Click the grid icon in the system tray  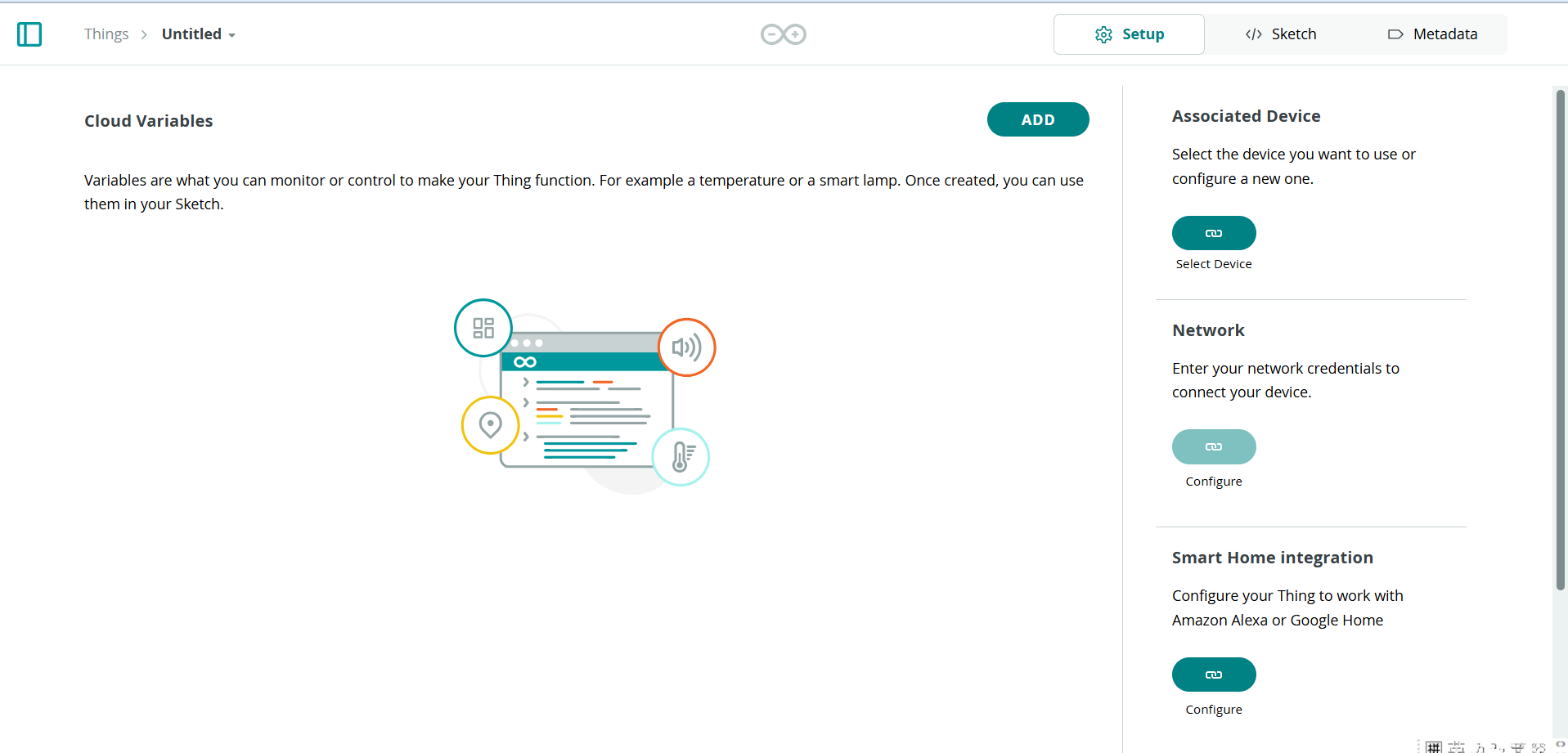click(1433, 746)
